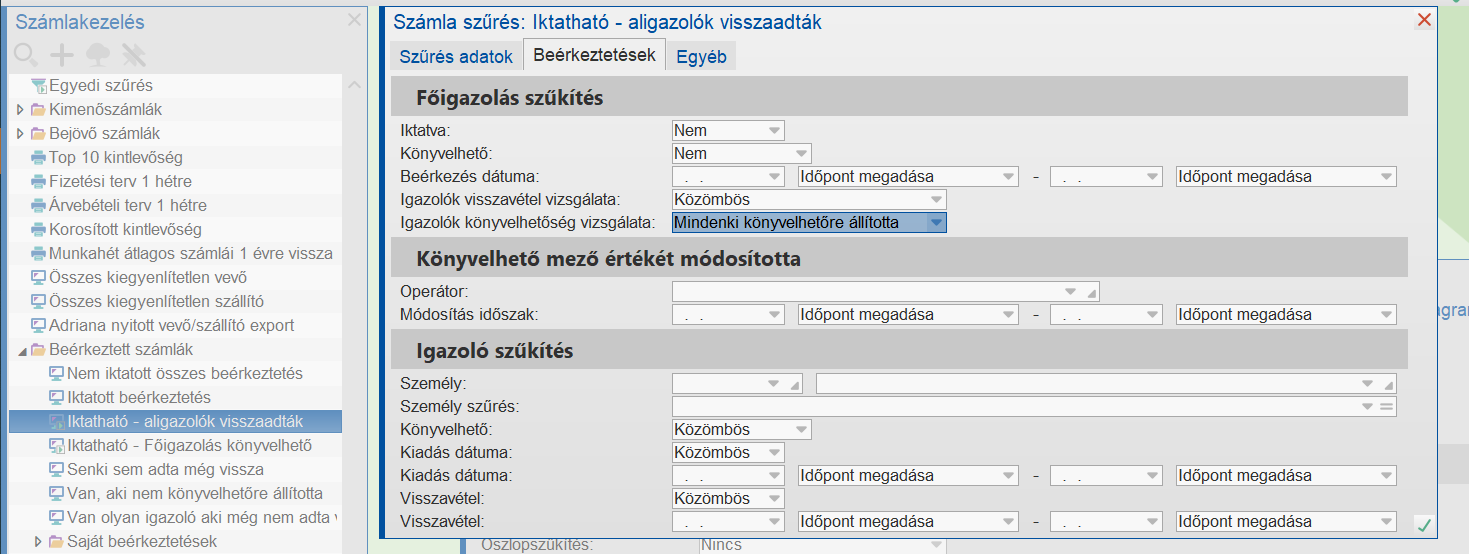
Task: Close the Számlakezelés side panel
Action: point(354,20)
